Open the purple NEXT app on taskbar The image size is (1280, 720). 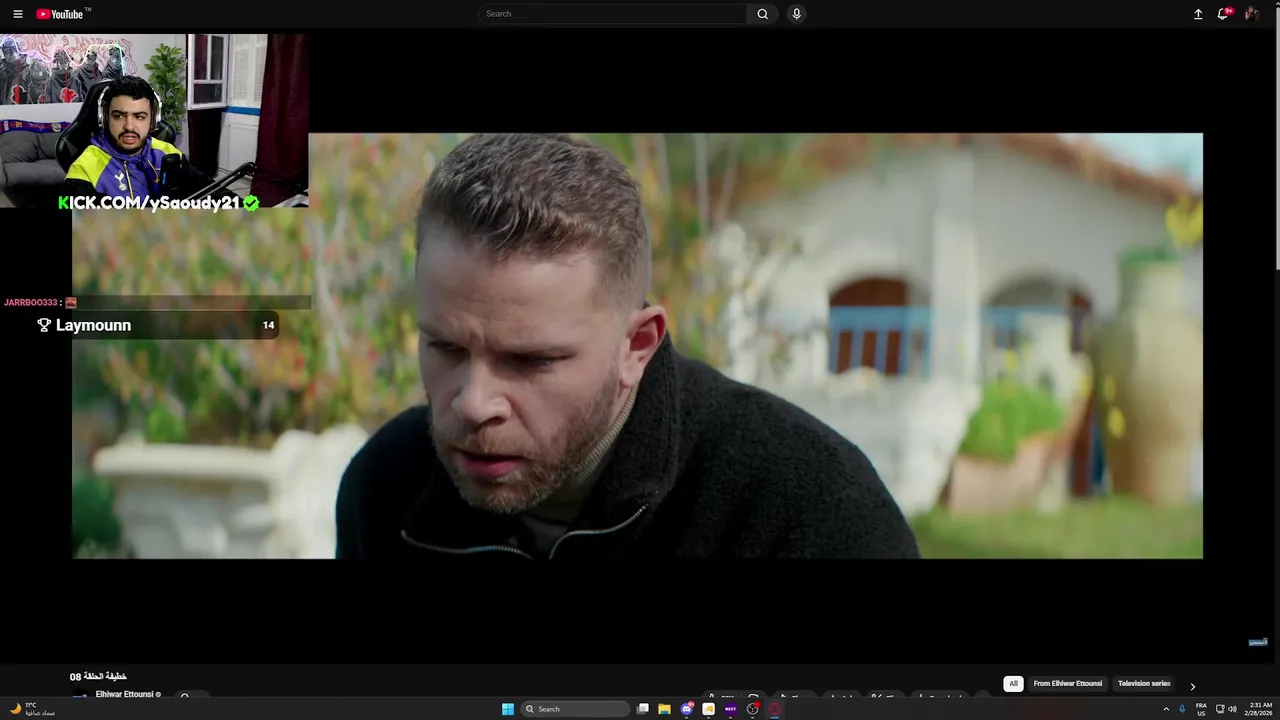(730, 709)
